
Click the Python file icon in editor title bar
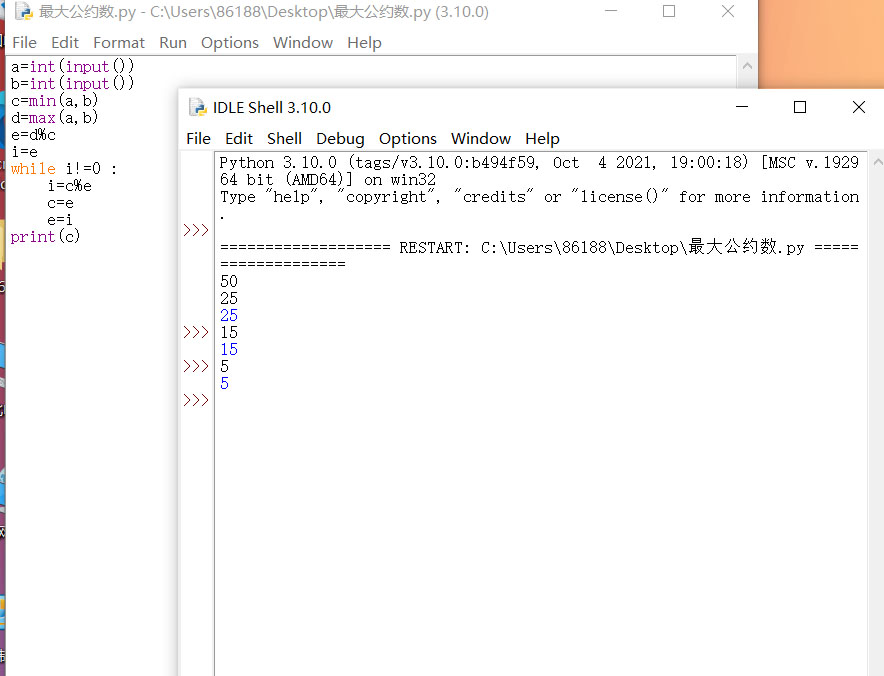pyautogui.click(x=24, y=11)
